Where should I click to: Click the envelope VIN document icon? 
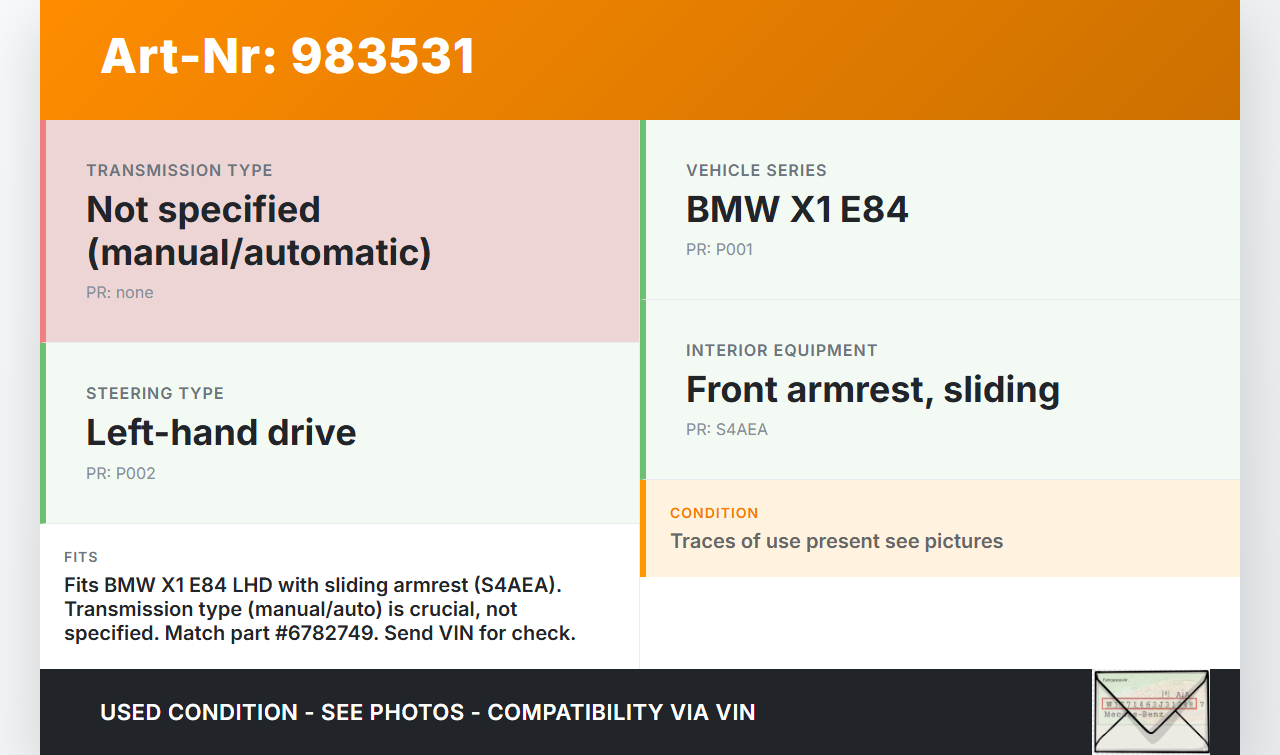pos(1151,711)
